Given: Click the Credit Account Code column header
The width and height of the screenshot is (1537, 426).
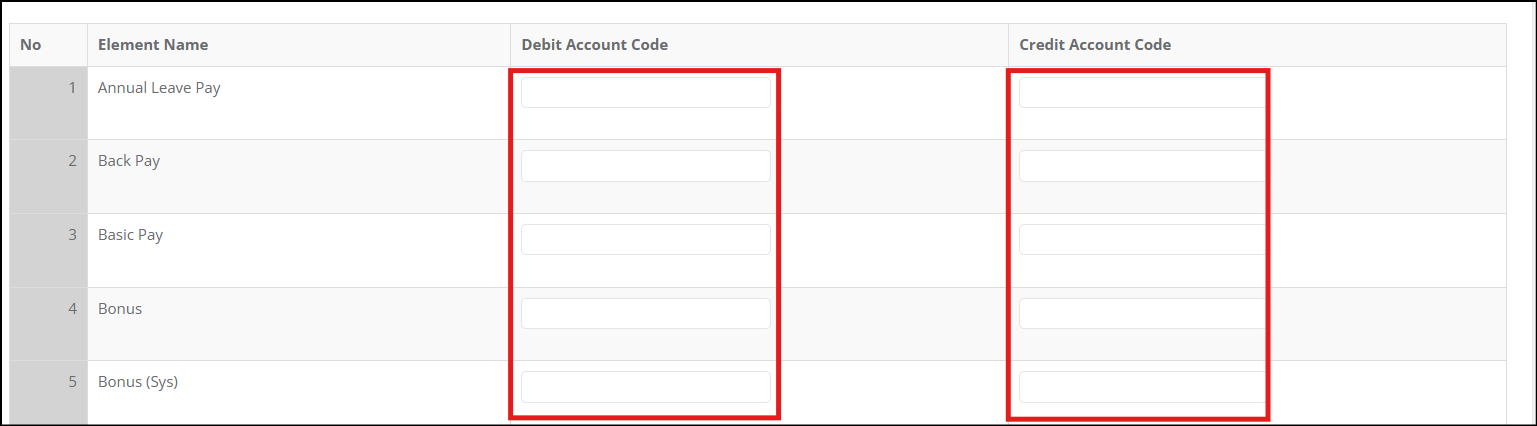Looking at the screenshot, I should tap(1095, 45).
